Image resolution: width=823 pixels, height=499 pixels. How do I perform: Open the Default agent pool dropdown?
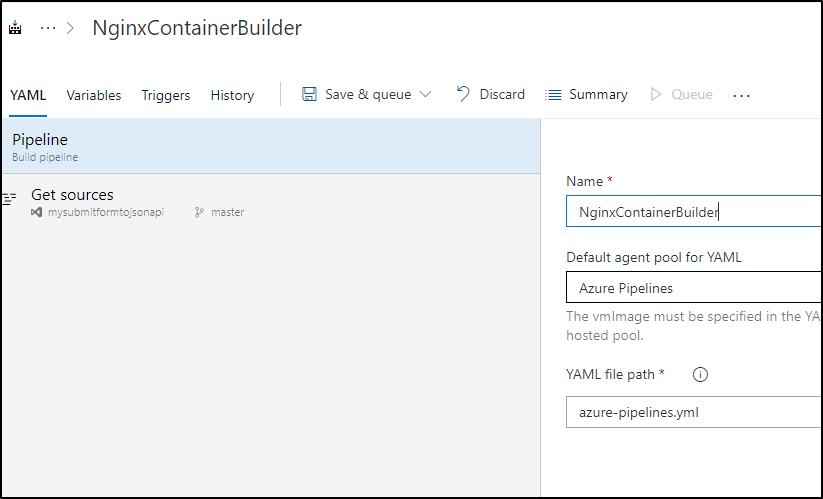pyautogui.click(x=694, y=288)
